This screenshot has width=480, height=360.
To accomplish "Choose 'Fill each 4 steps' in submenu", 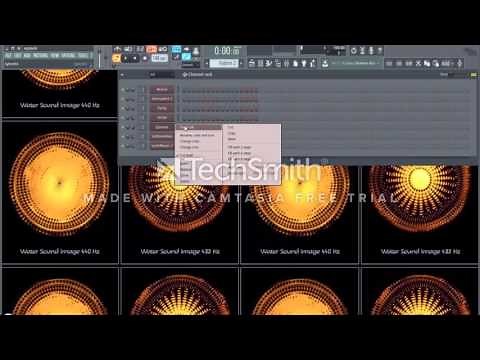I will coord(239,153).
